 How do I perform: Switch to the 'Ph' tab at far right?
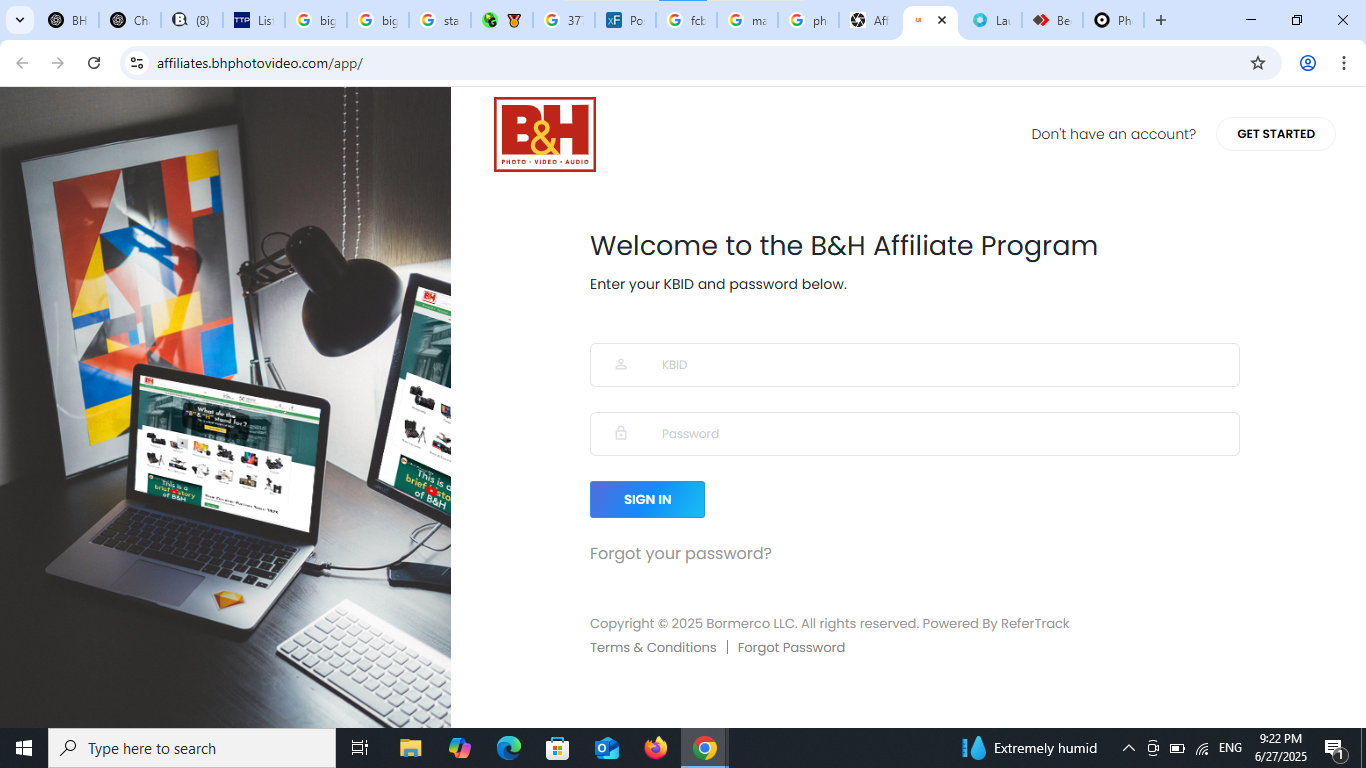click(1113, 20)
